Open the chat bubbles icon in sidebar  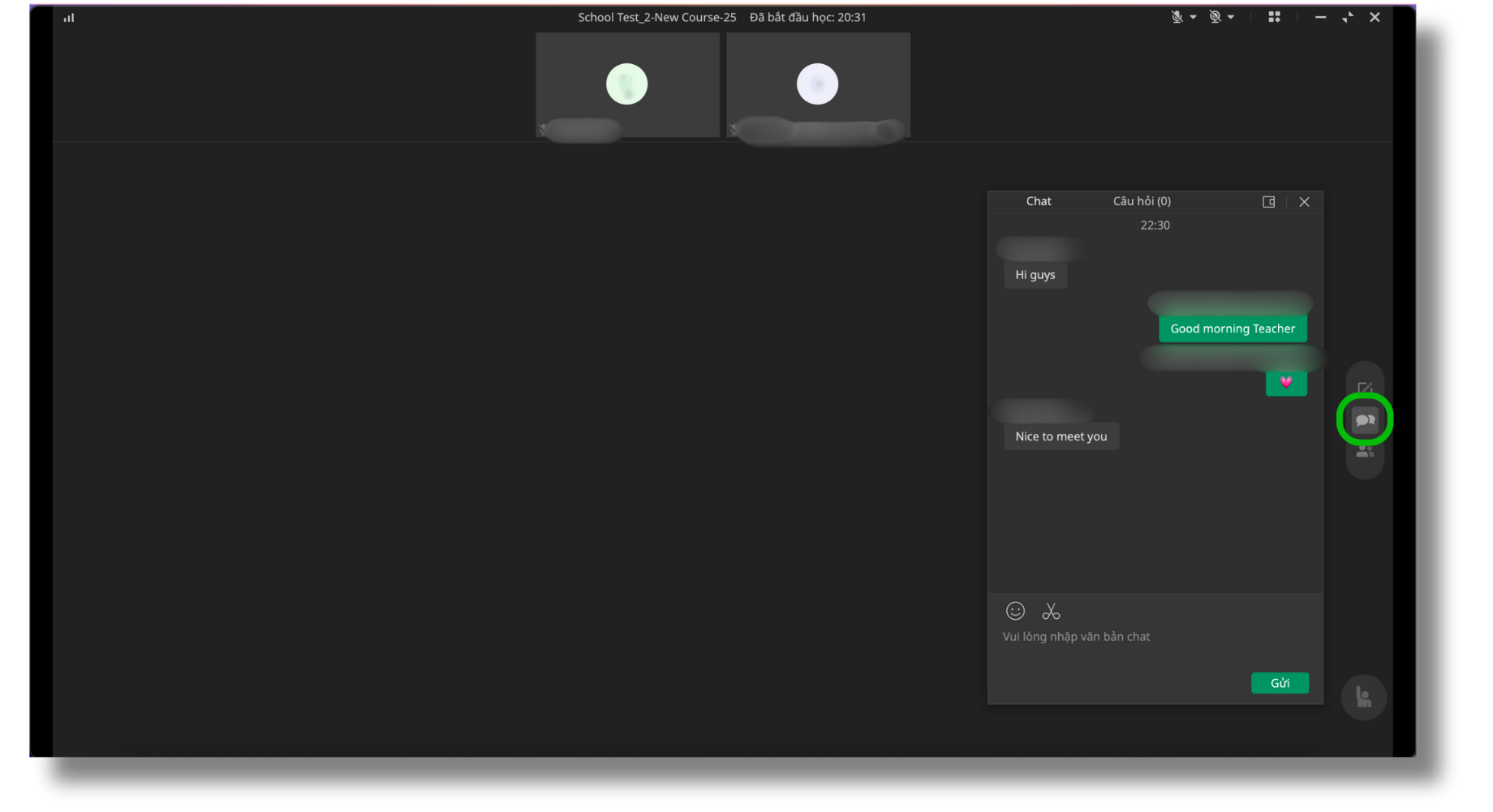(1365, 420)
